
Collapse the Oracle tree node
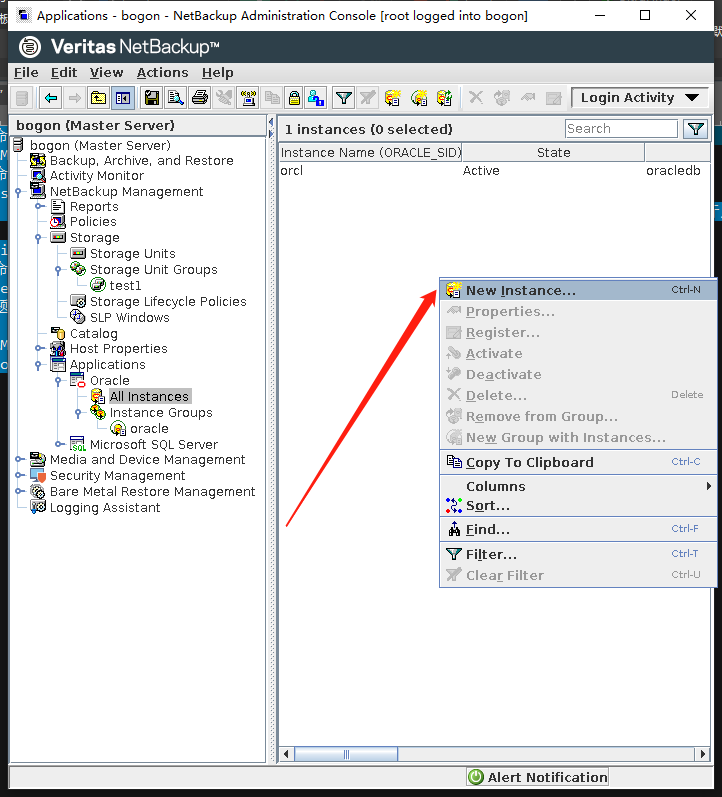[58, 381]
